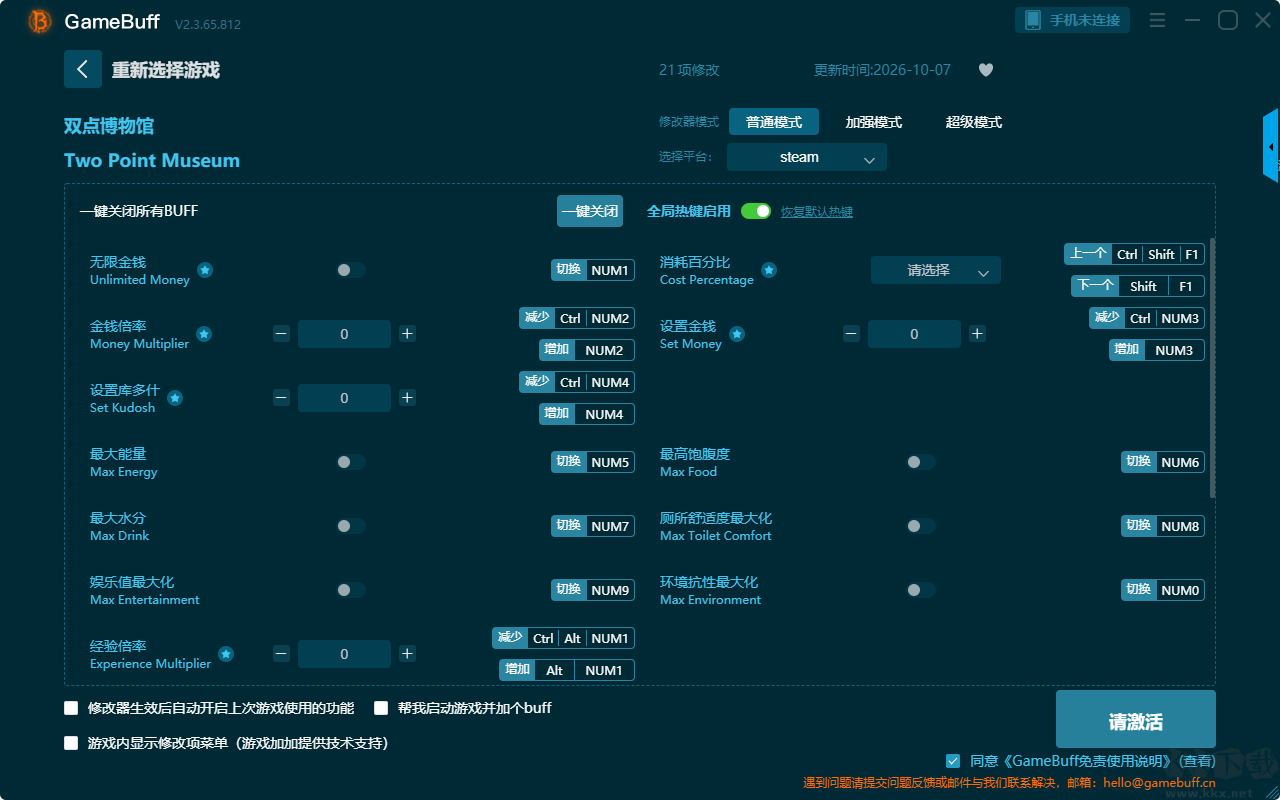Click star icon next to Set Money
Image resolution: width=1280 pixels, height=800 pixels.
tap(737, 334)
